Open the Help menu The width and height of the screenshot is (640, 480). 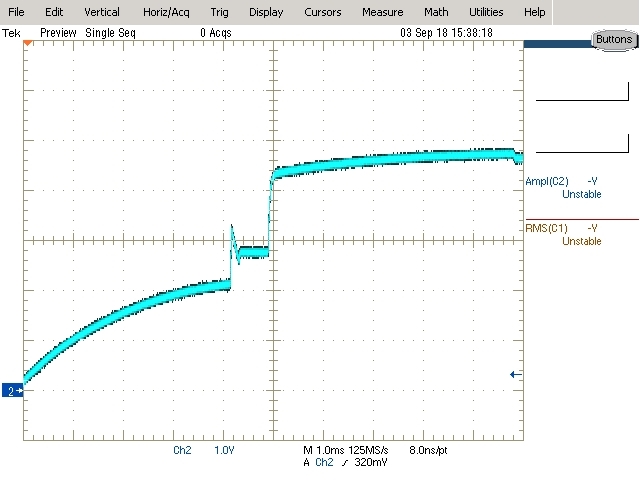pos(535,12)
